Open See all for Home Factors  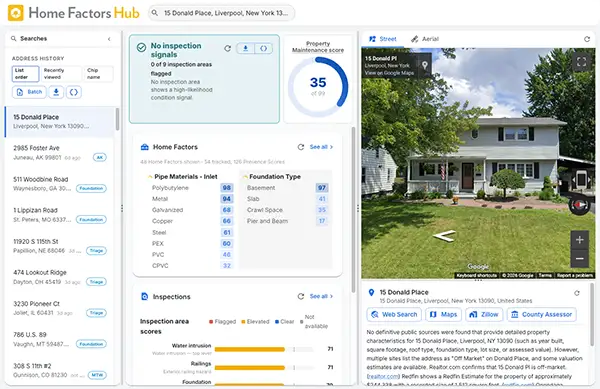coord(321,147)
